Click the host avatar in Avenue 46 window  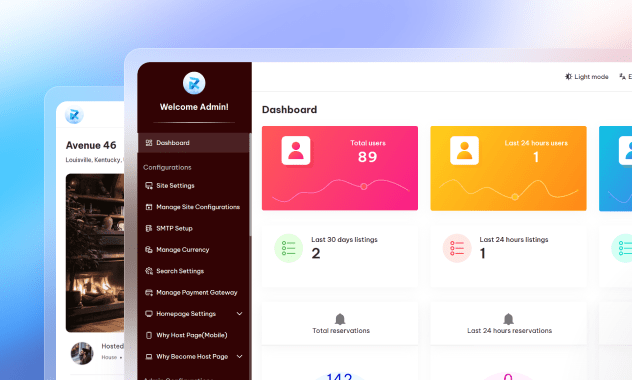coord(82,353)
